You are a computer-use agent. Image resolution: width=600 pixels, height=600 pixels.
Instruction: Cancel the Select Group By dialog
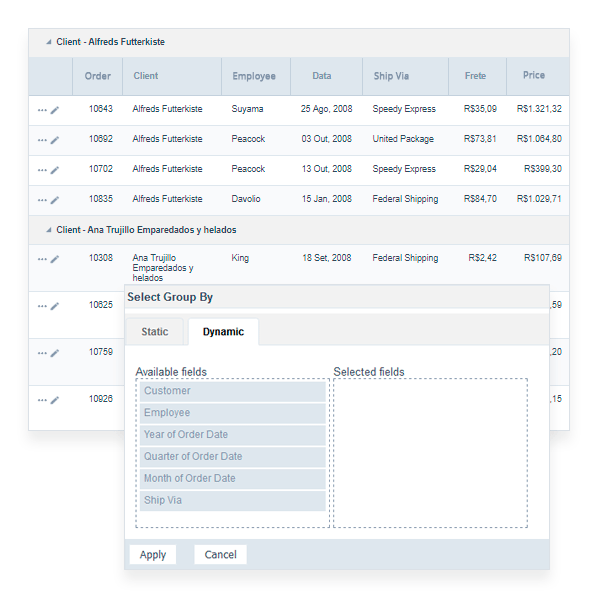(220, 555)
